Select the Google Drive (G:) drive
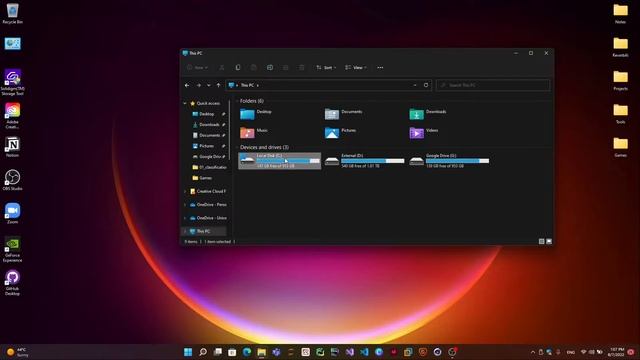The width and height of the screenshot is (640, 360). tap(449, 161)
